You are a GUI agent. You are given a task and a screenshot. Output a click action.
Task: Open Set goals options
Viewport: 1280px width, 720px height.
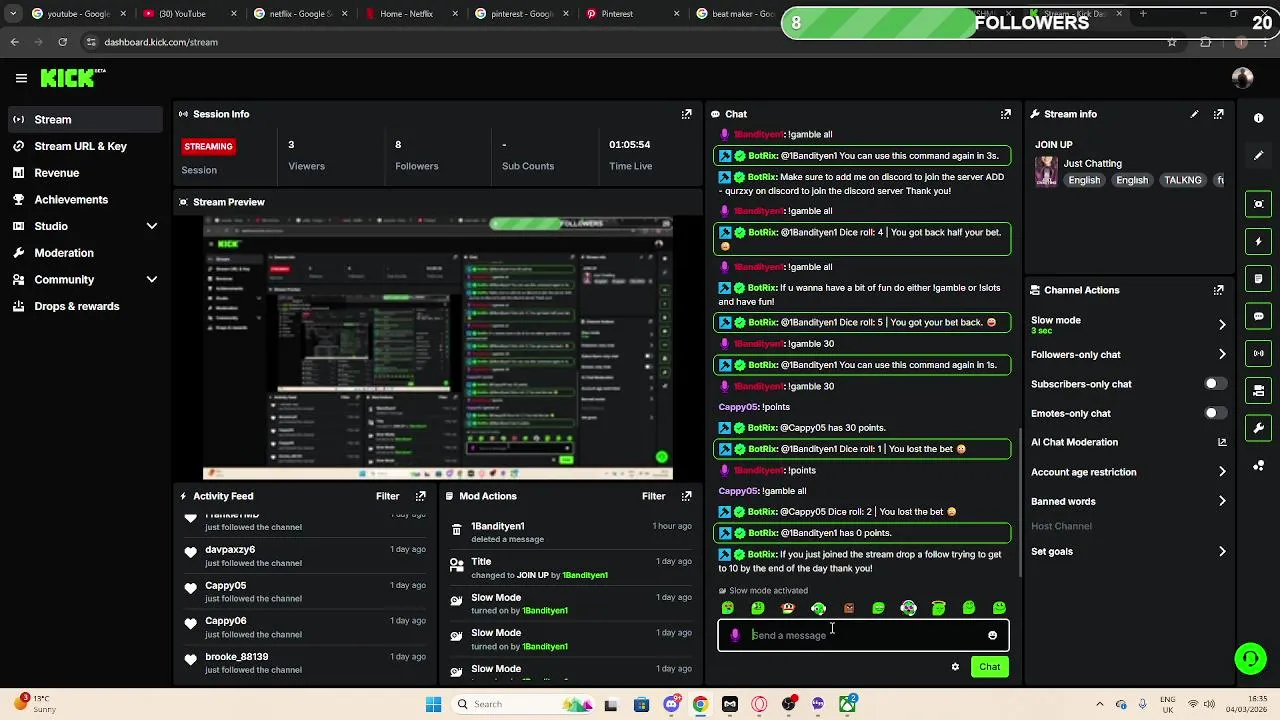(x=1128, y=551)
